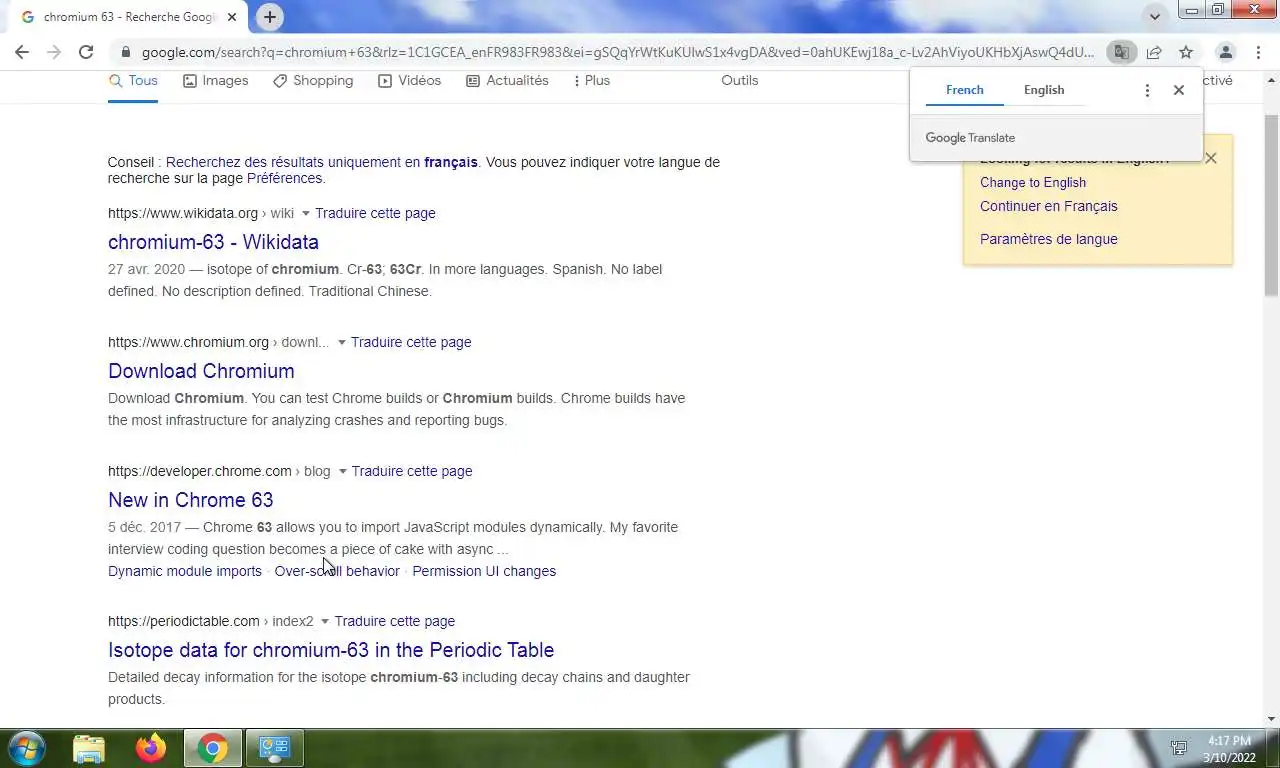
Task: Click scrollbar down arrow
Action: [x=1272, y=718]
